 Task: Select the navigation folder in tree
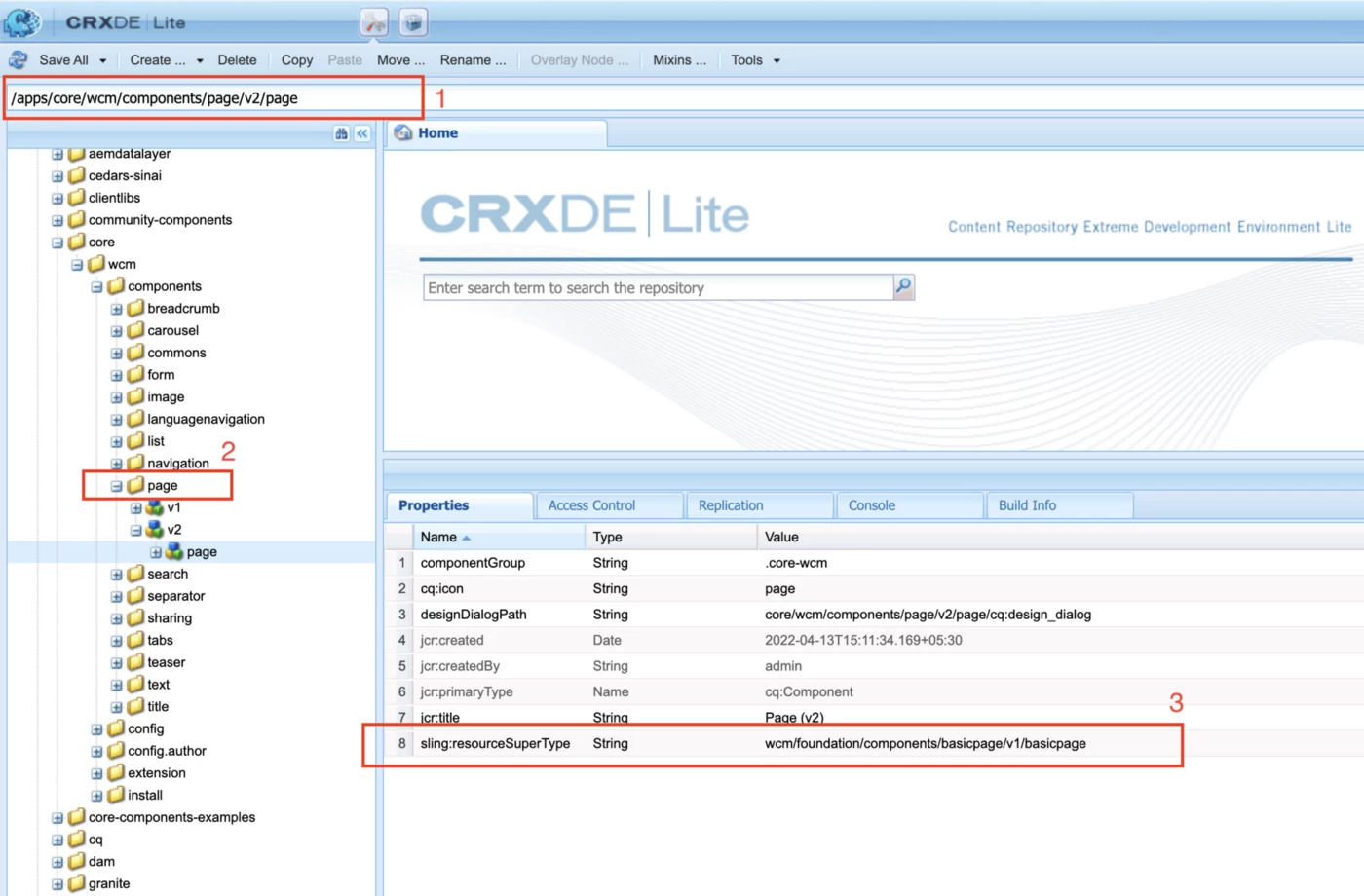178,463
